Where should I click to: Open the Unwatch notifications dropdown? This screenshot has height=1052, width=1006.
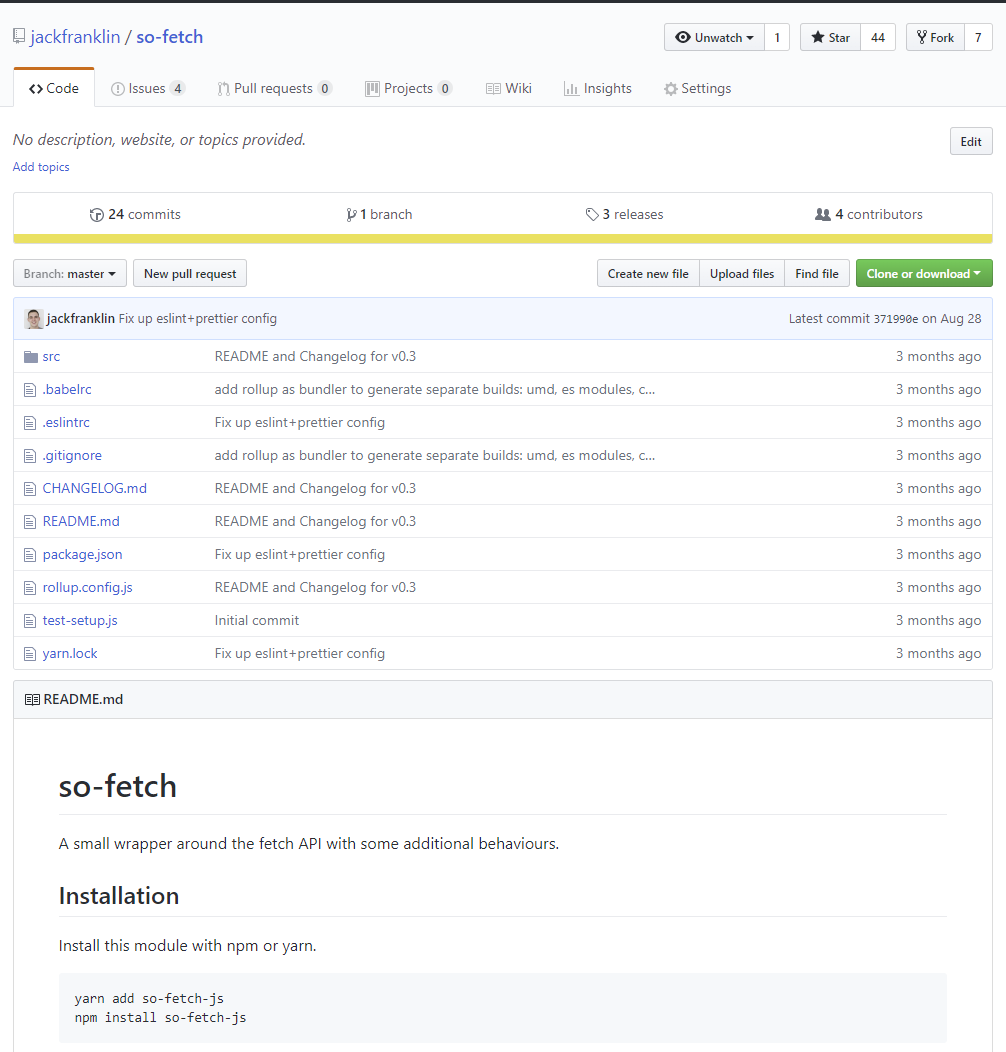[x=714, y=38]
